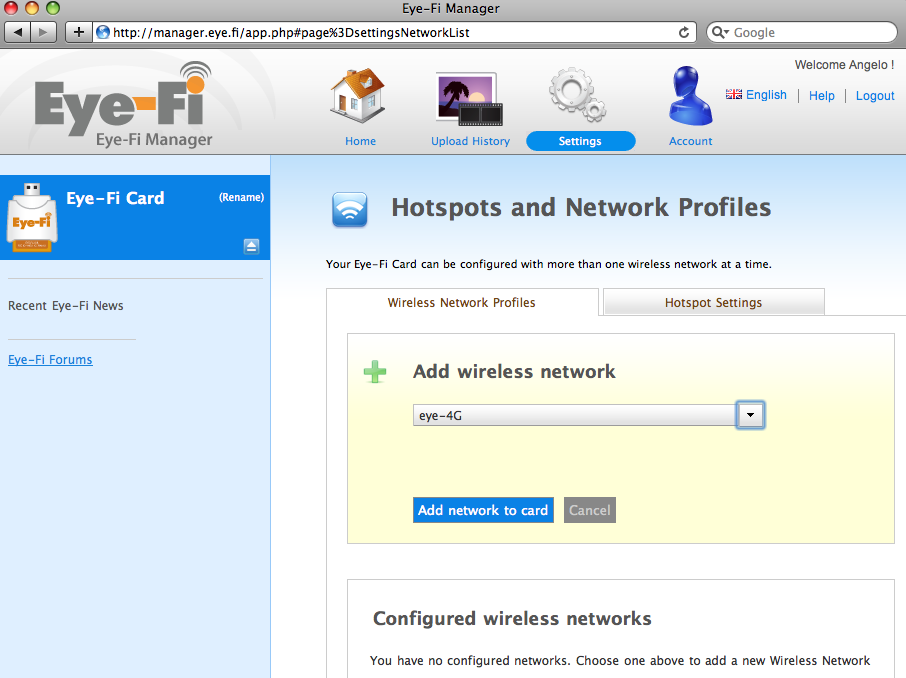Image resolution: width=906 pixels, height=678 pixels.
Task: Click the Welcome Angelo greeting text
Action: 844,65
